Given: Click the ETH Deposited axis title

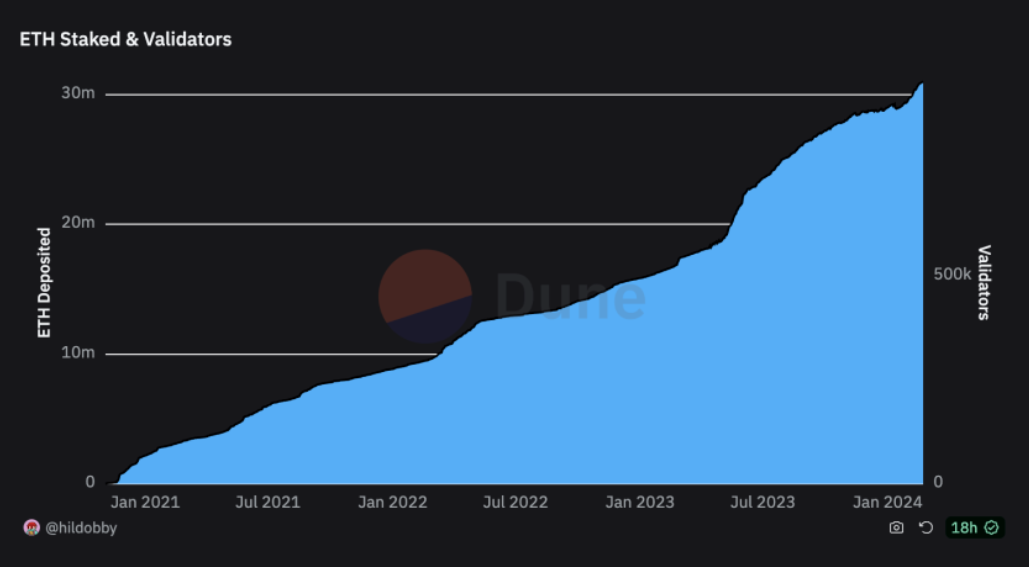Looking at the screenshot, I should 44,283.
